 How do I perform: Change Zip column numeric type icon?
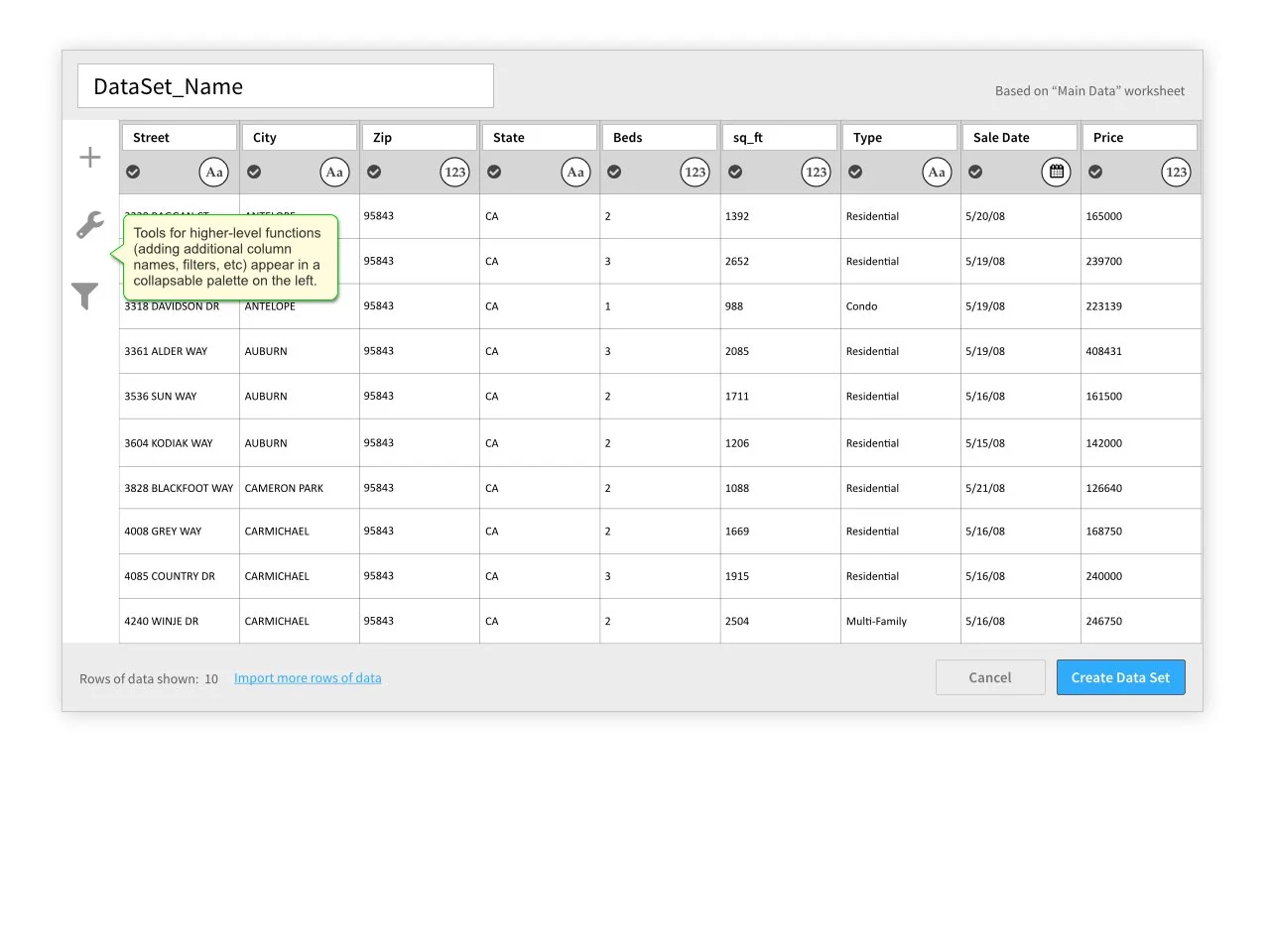tap(455, 173)
